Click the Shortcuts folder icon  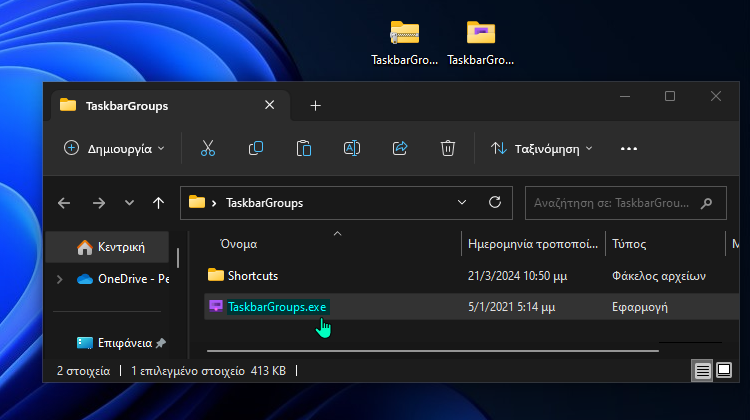[x=216, y=275]
